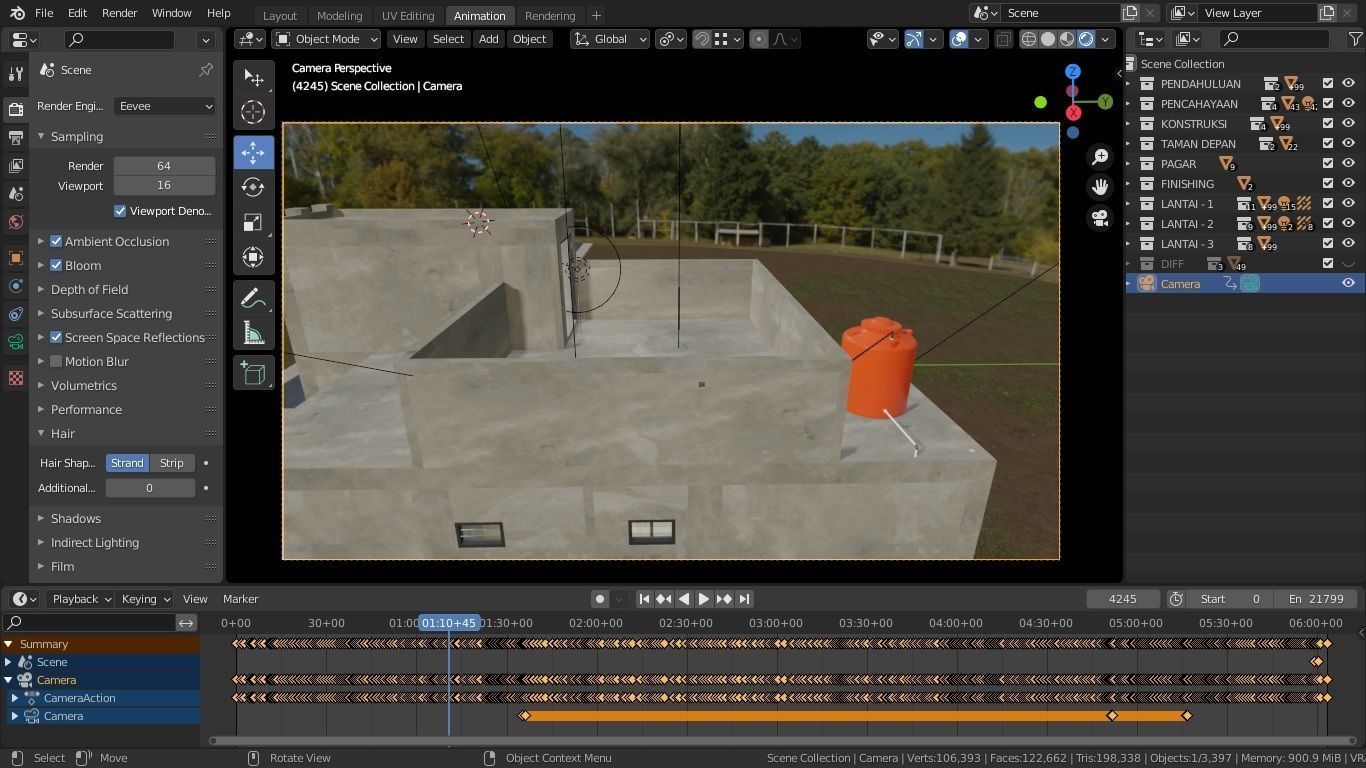
Task: Pick the Measure tool
Action: tap(253, 333)
